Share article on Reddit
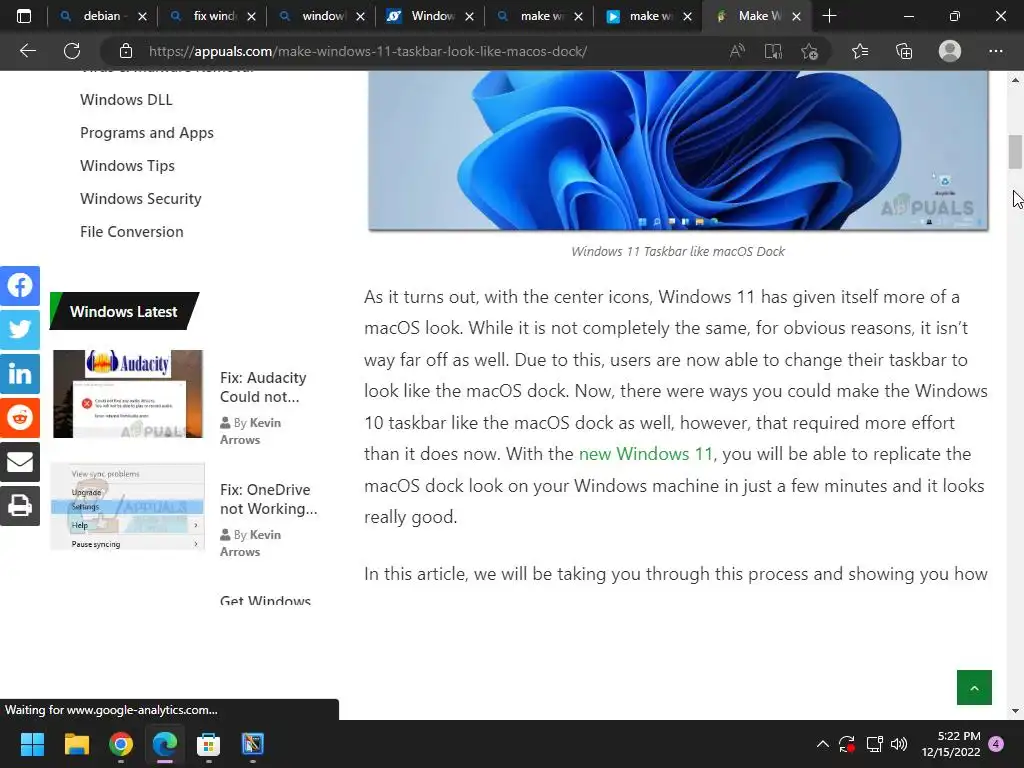Screen dimensions: 1024x768 pos(20,417)
